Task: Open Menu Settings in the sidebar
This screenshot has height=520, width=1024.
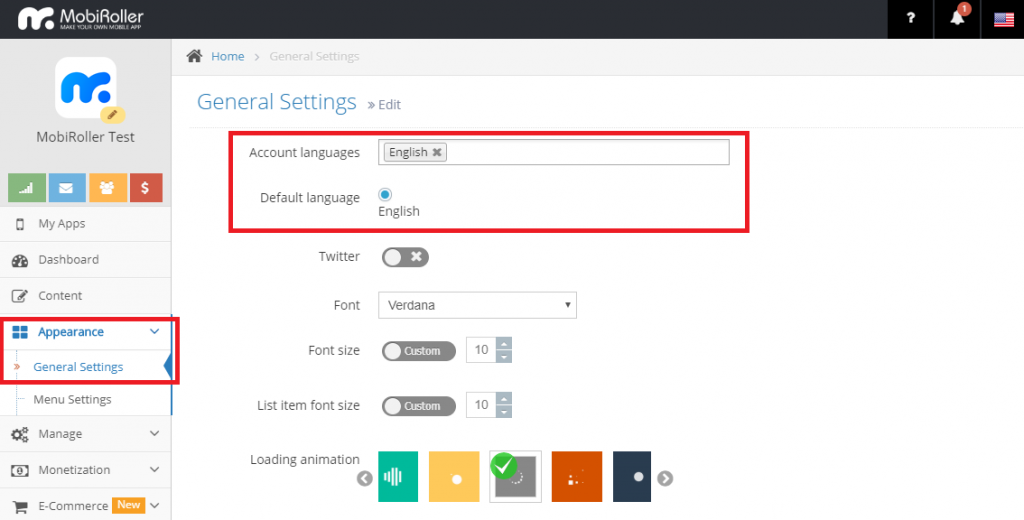Action: pyautogui.click(x=72, y=400)
